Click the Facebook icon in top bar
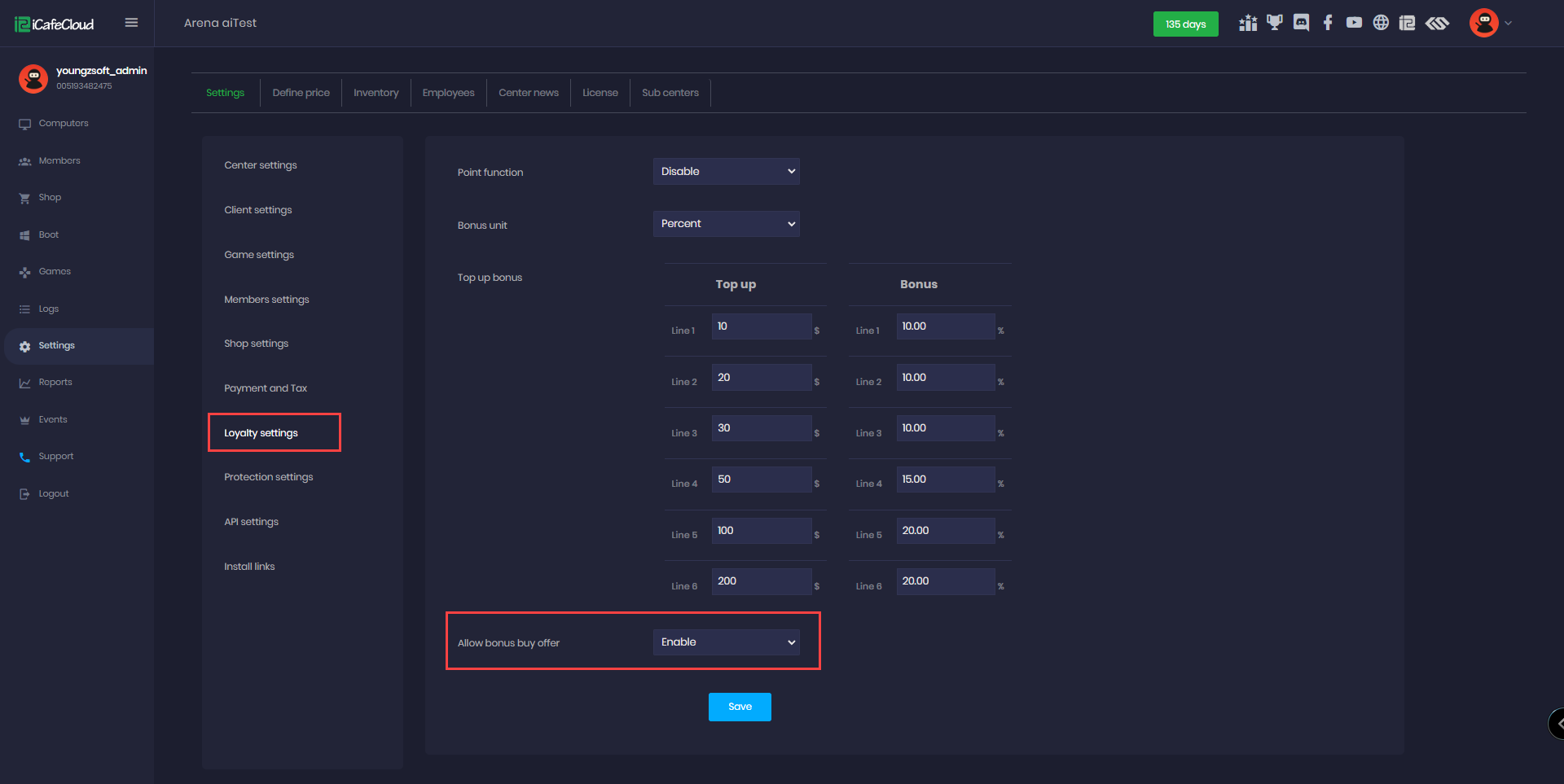This screenshot has height=784, width=1564. coord(1328,23)
